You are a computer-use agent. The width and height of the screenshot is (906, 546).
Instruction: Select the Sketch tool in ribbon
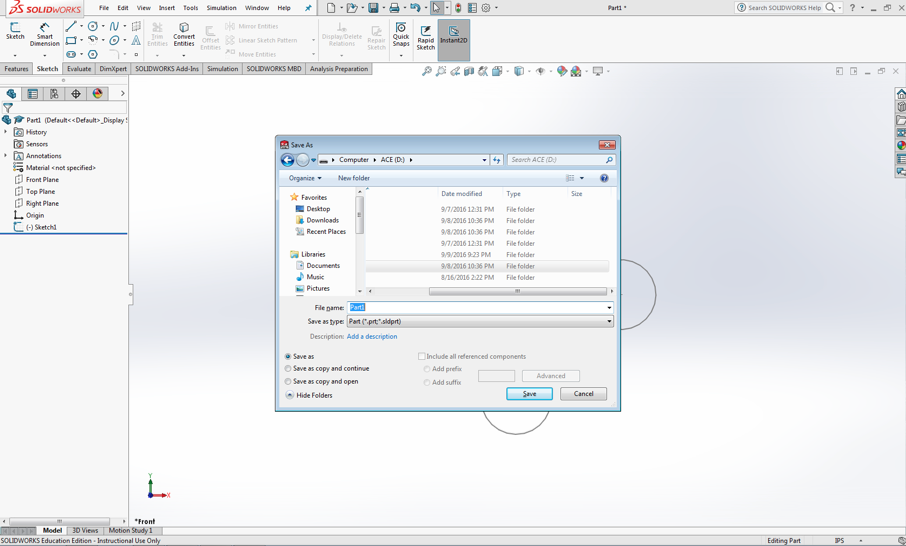pyautogui.click(x=15, y=31)
